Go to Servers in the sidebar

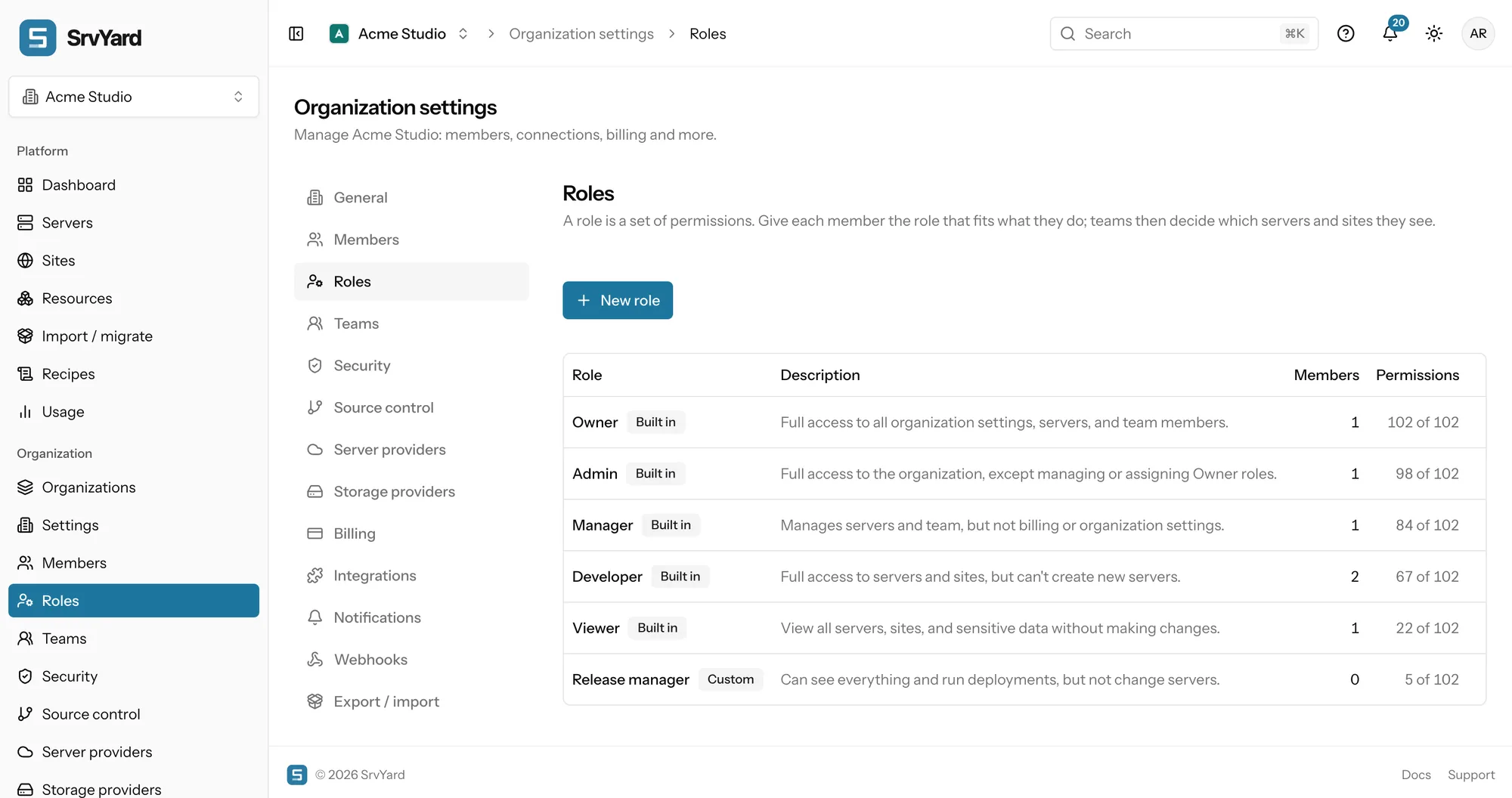134,223
